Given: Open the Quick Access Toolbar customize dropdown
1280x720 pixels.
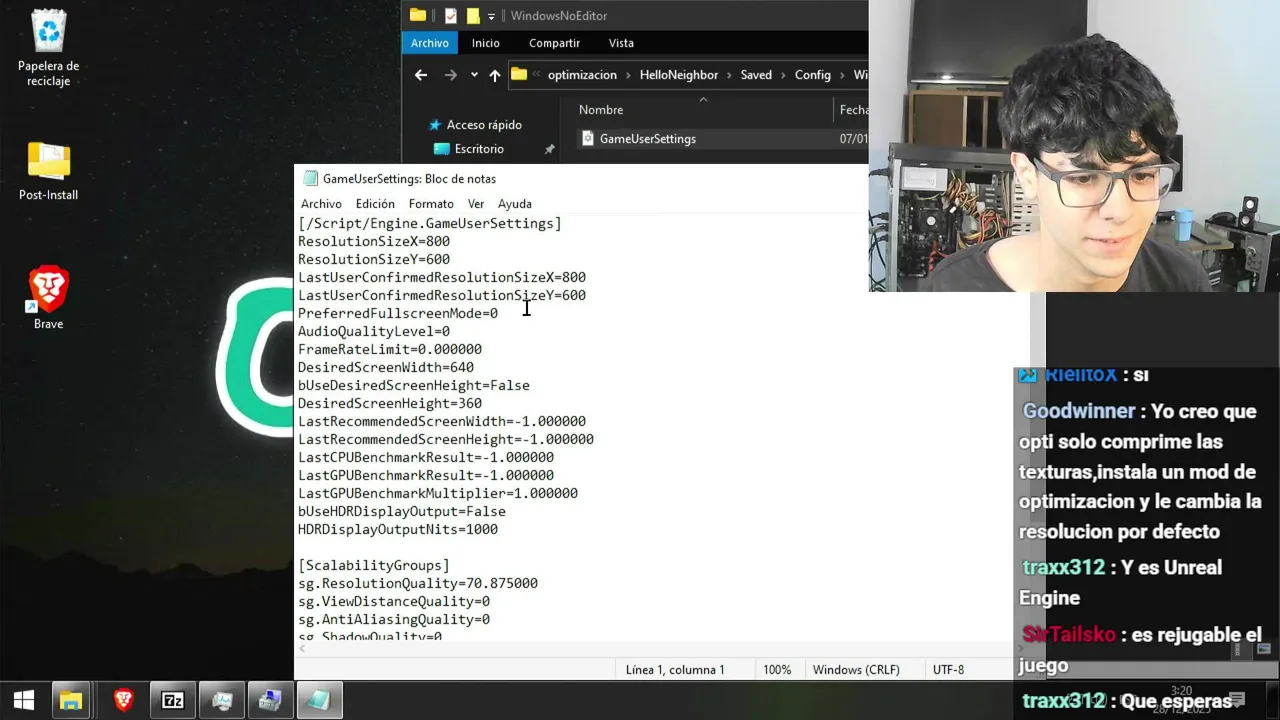Looking at the screenshot, I should (x=491, y=16).
